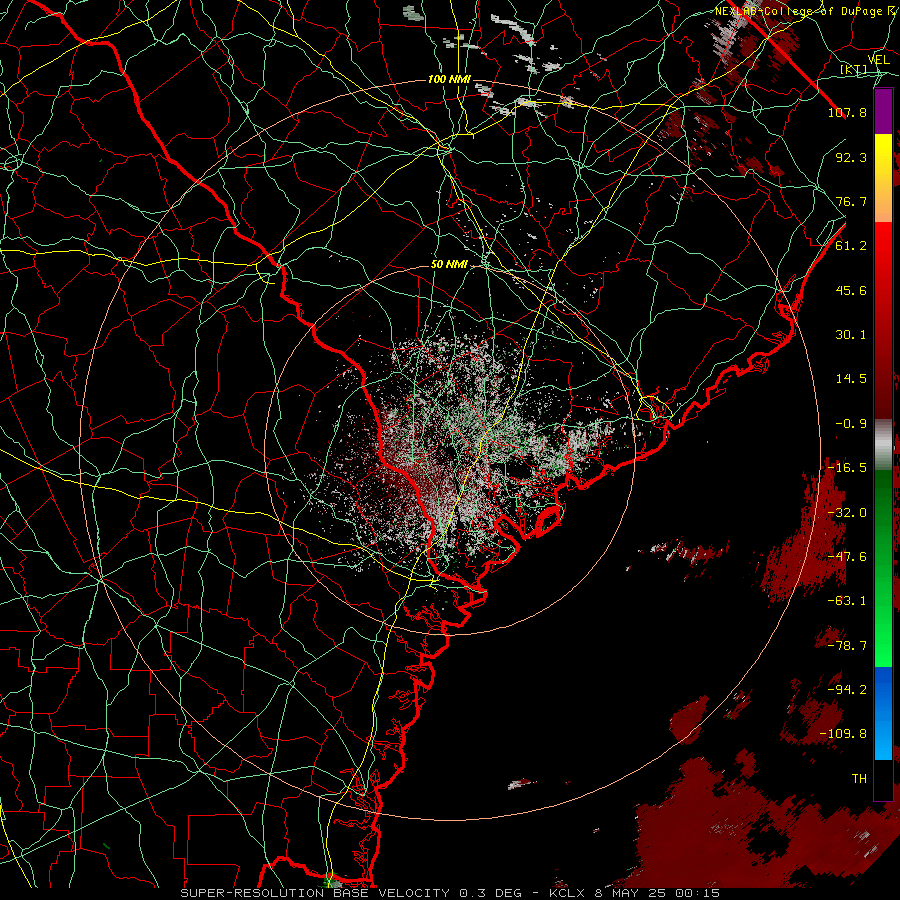Screen dimensions: 900x900
Task: Click the -0.9 velocity scale value
Action: point(851,424)
